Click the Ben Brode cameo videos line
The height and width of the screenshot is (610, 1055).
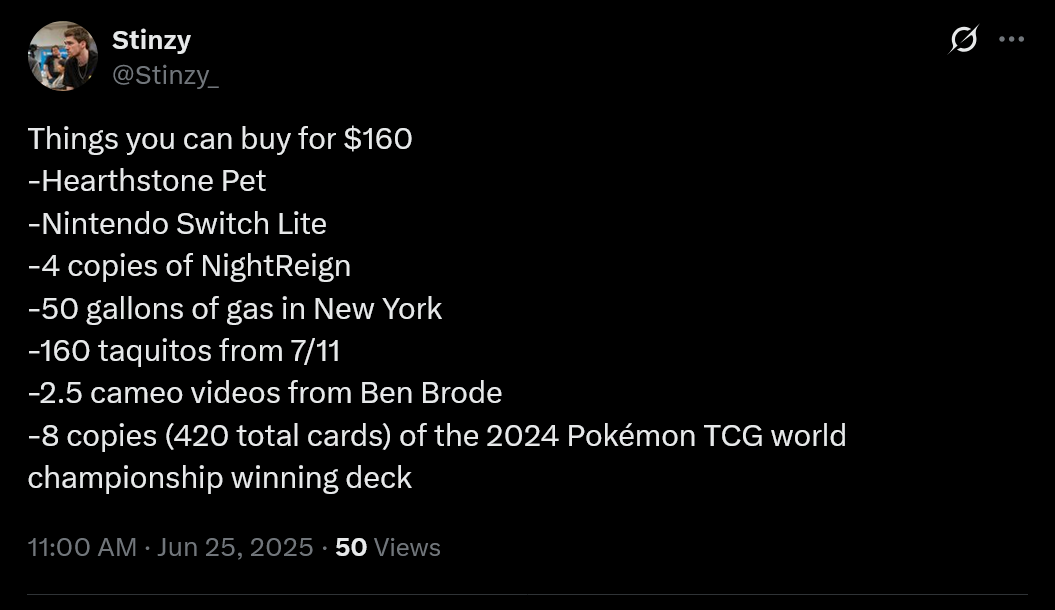point(265,393)
